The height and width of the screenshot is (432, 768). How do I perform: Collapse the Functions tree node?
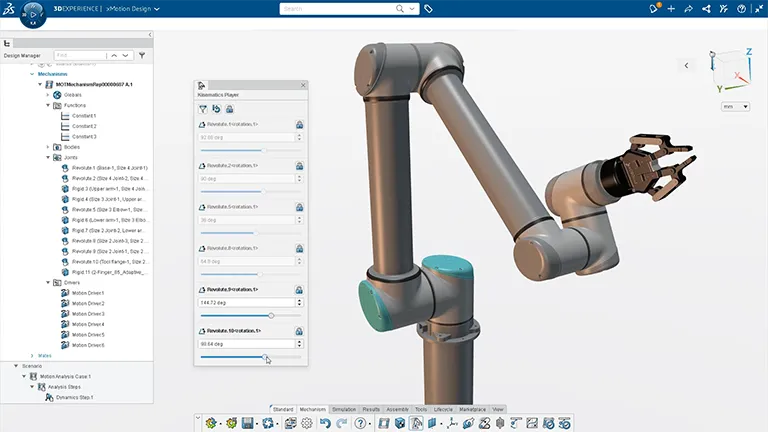point(48,105)
